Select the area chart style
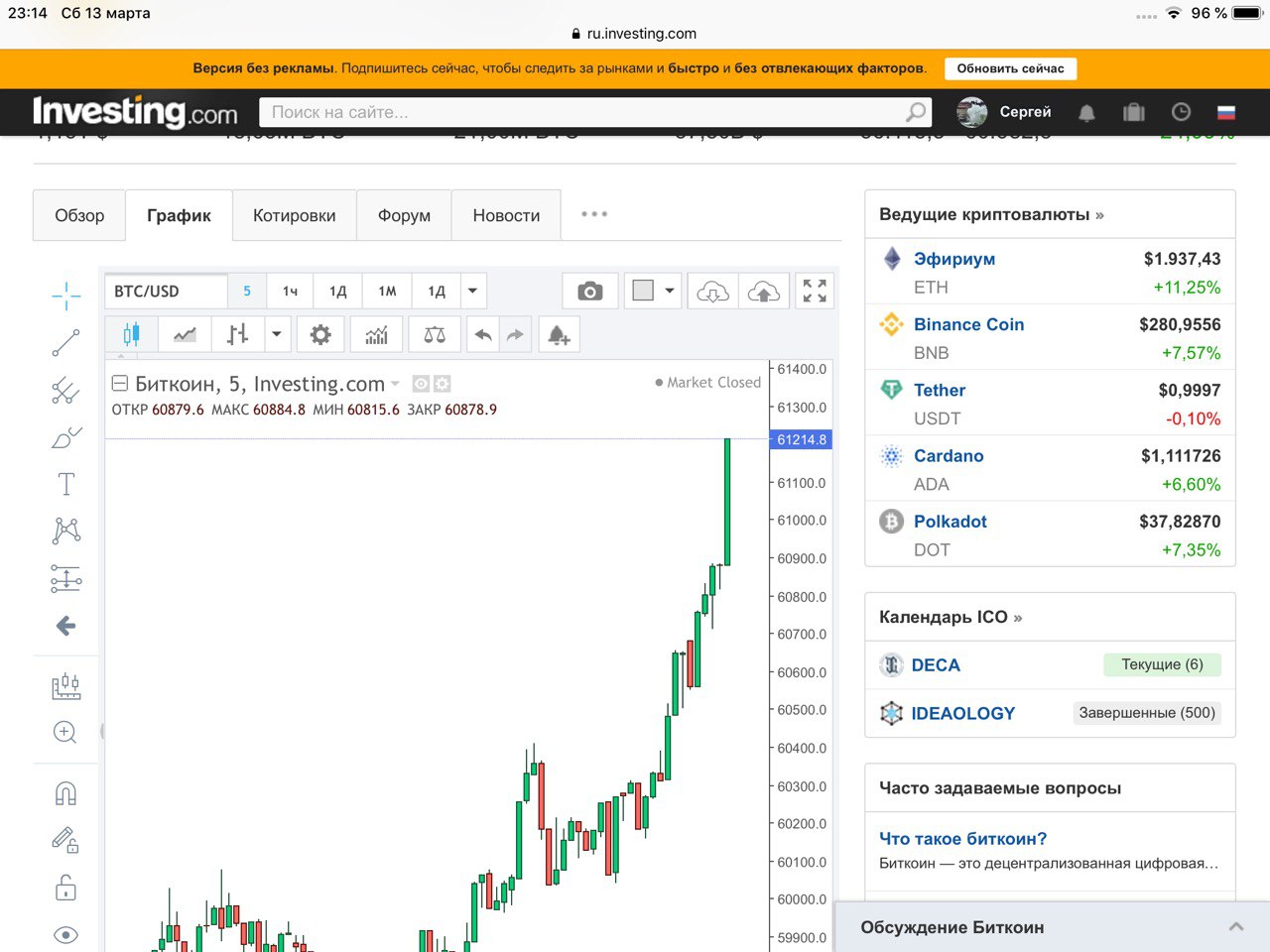 pos(185,335)
